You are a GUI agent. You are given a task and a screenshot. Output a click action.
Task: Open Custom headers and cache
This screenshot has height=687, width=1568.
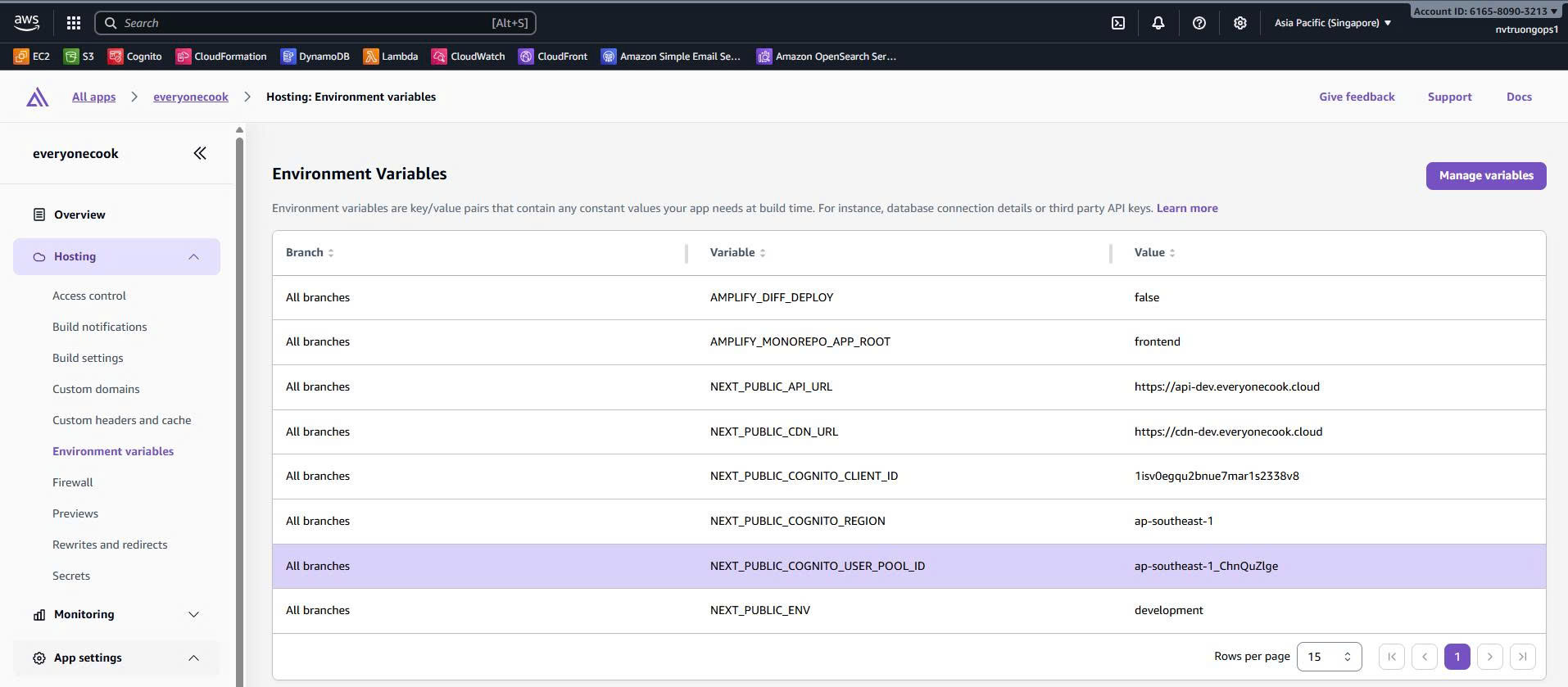tap(122, 420)
